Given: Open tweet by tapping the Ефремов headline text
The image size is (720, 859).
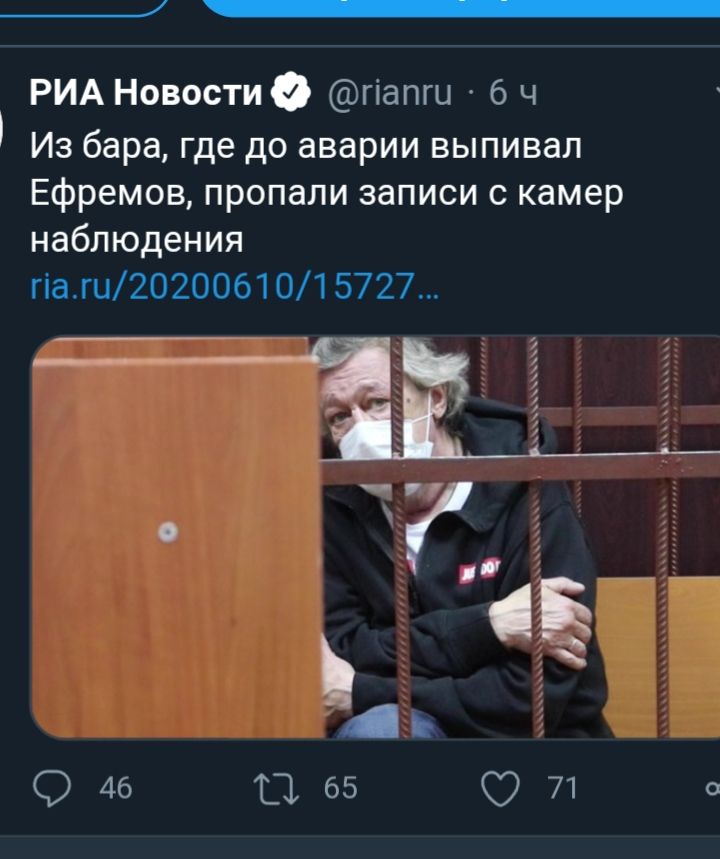Looking at the screenshot, I should (327, 193).
